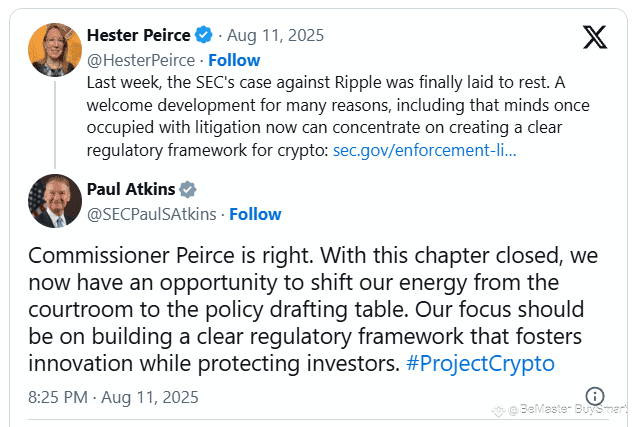Open the Hester Peirce display name
This screenshot has height=427, width=635.
tap(139, 35)
